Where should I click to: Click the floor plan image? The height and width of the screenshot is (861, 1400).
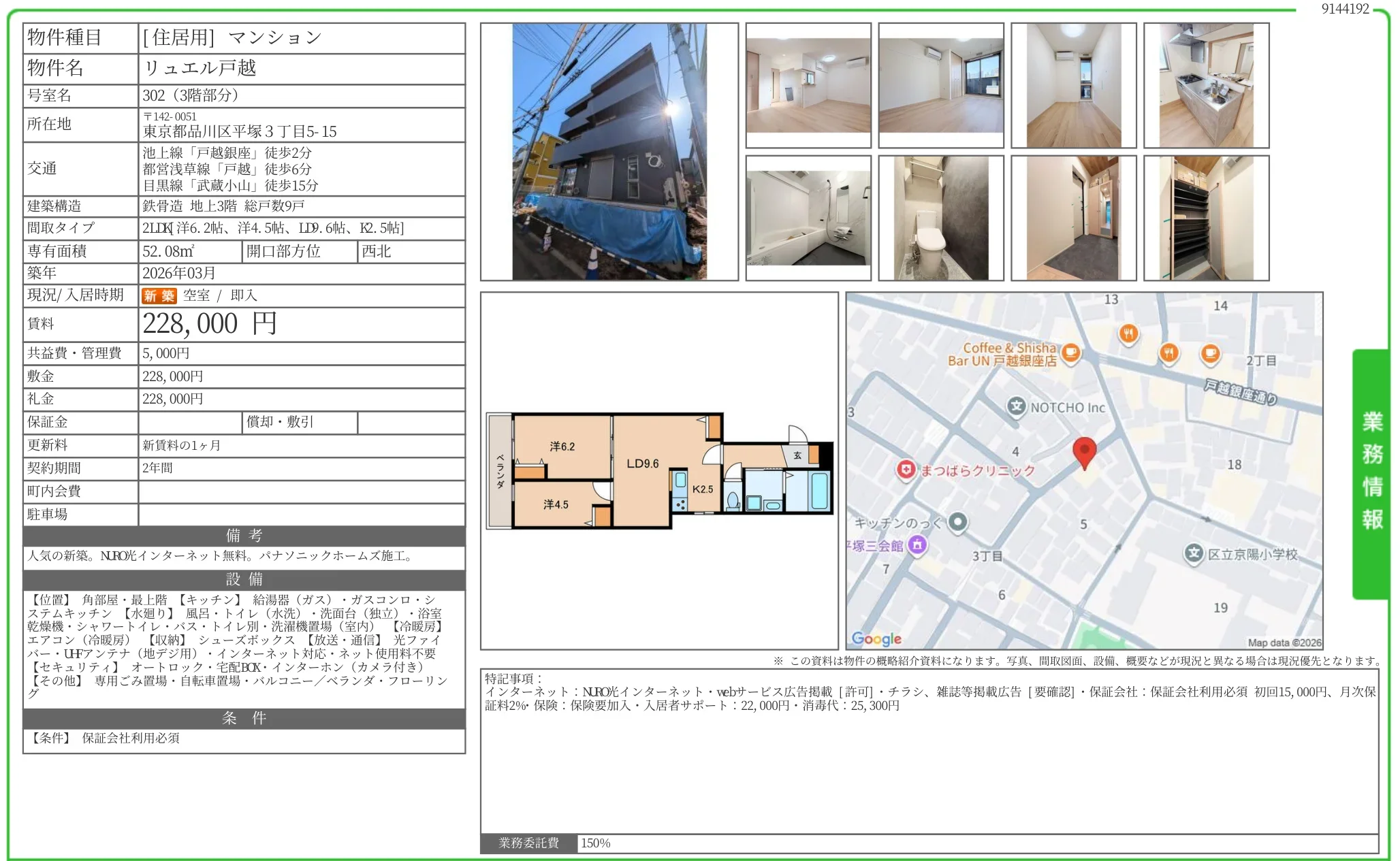[x=659, y=470]
